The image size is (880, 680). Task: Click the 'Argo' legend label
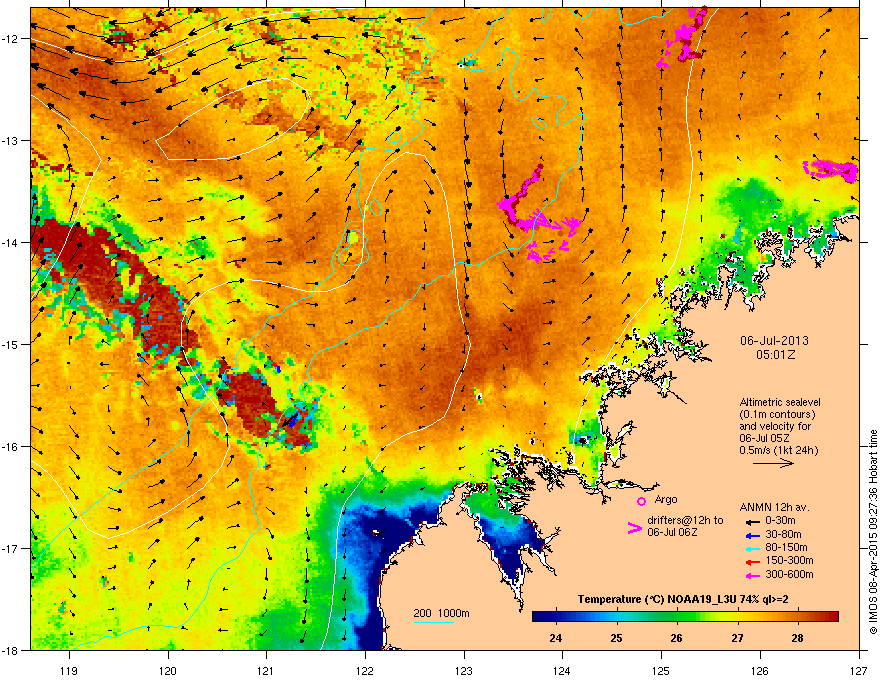(666, 499)
